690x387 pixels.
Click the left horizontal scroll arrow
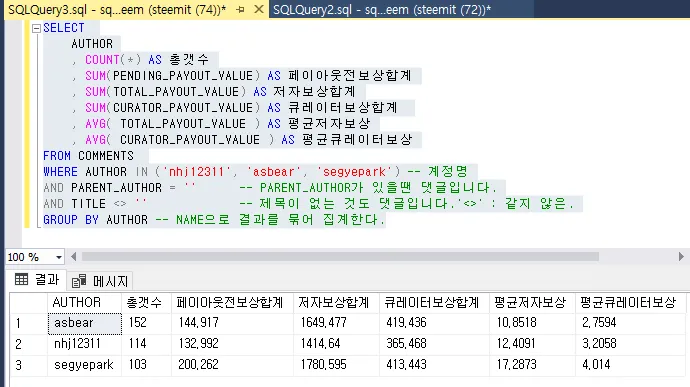click(x=73, y=257)
